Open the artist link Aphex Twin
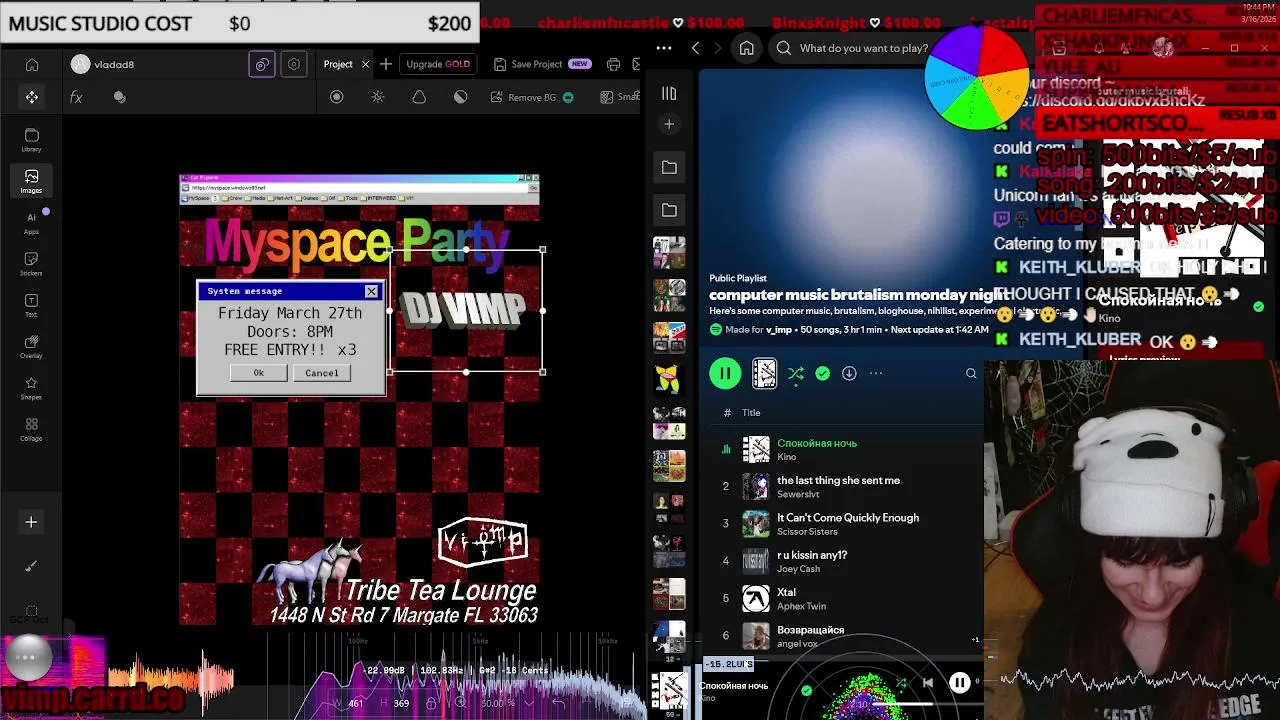 click(801, 606)
